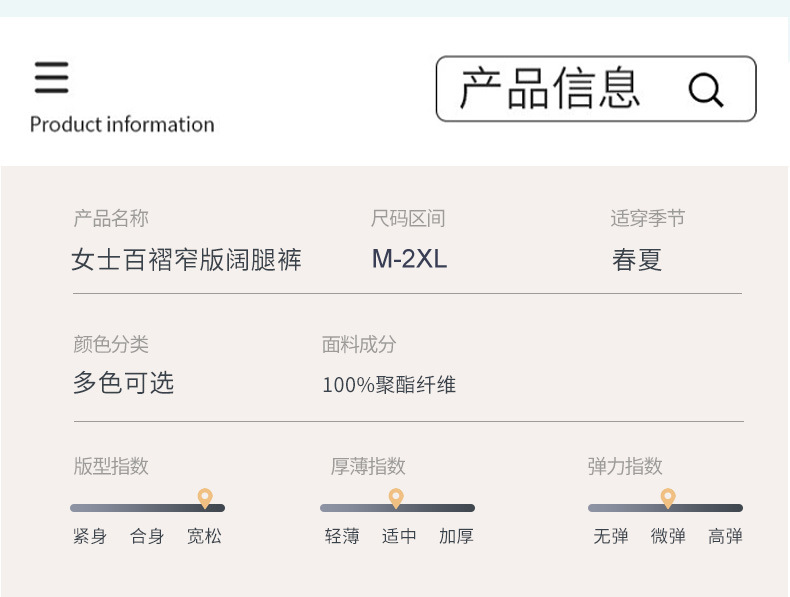790x597 pixels.
Task: Click the elasticity index location pin
Action: tap(668, 497)
